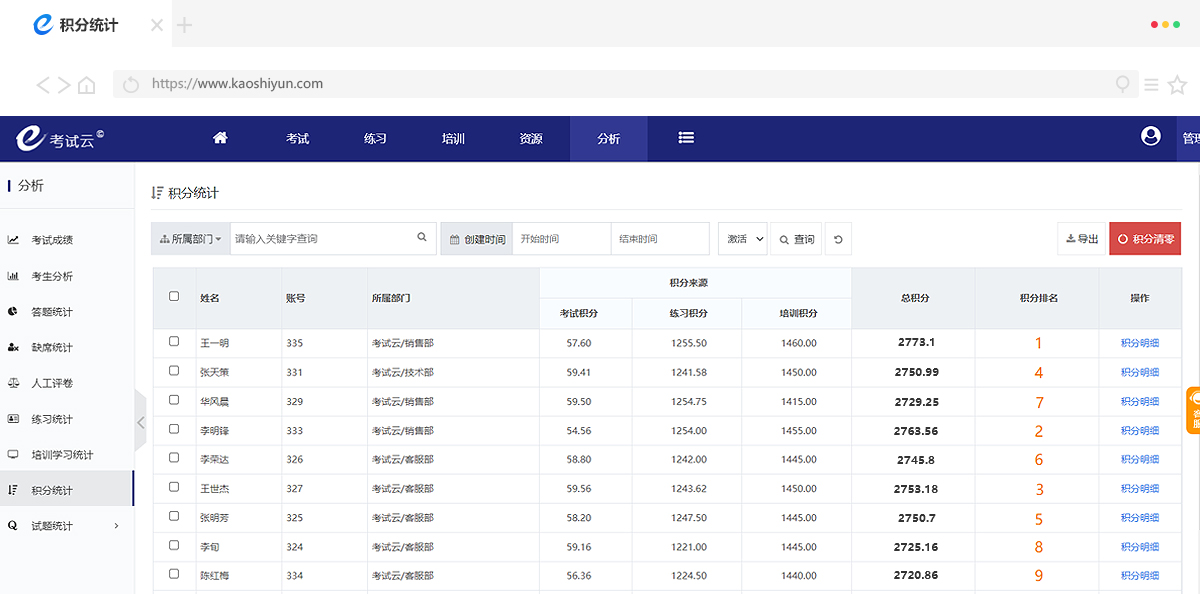Open the user avatar icon

coord(1151,136)
